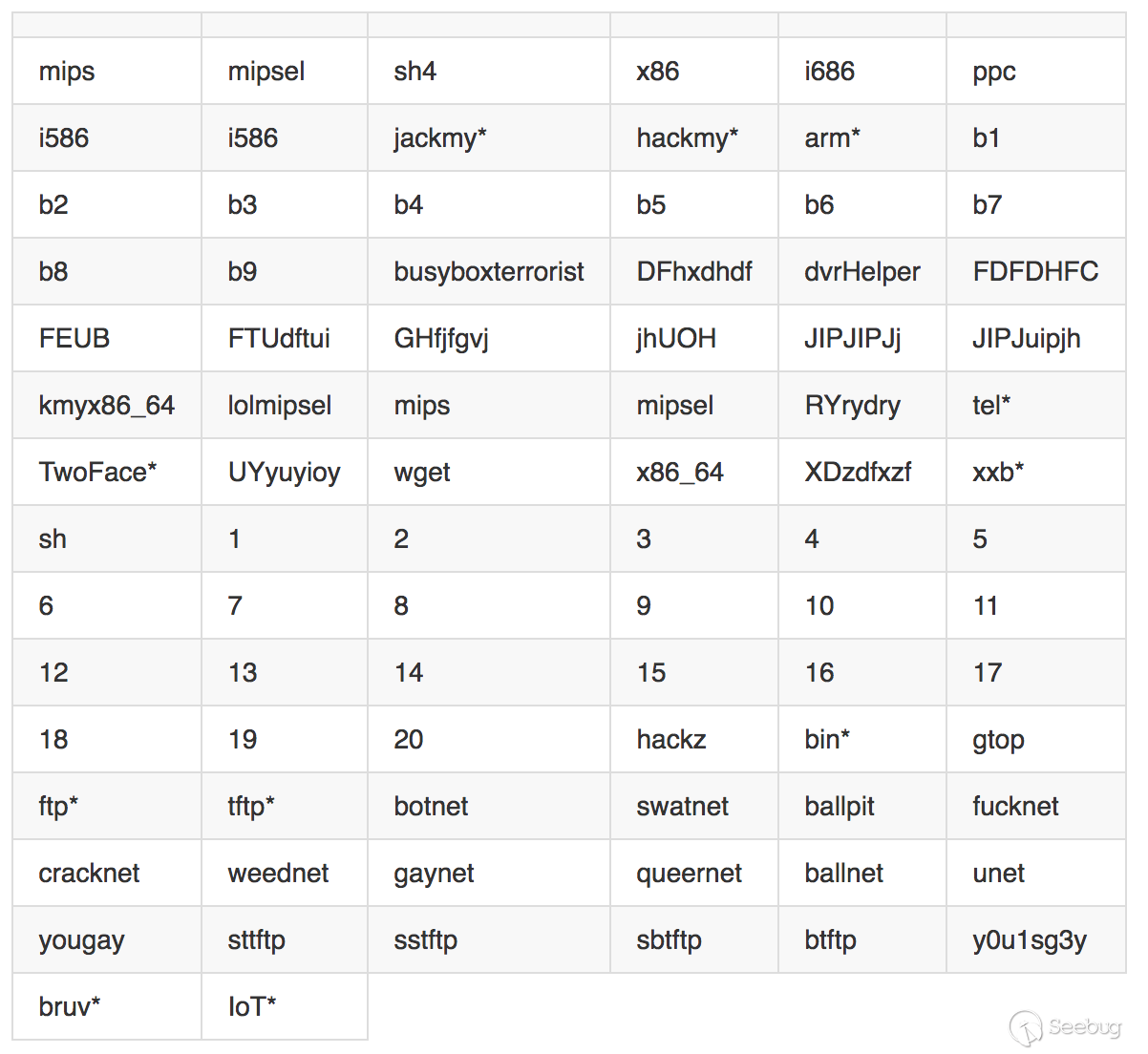Select the hackz table cell
The image size is (1148, 1054).
pyautogui.click(x=670, y=740)
